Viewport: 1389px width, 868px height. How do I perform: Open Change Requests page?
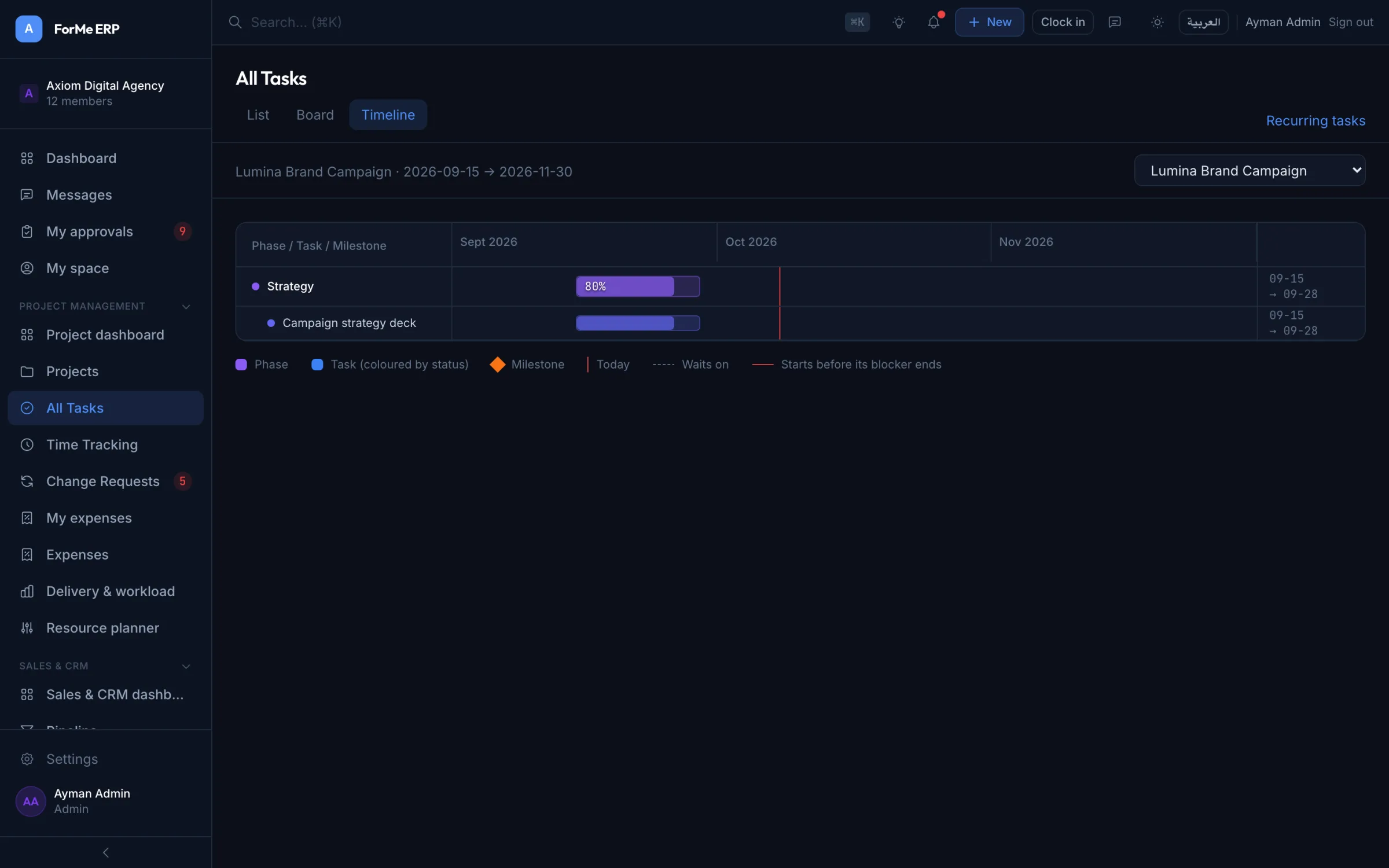point(105,481)
